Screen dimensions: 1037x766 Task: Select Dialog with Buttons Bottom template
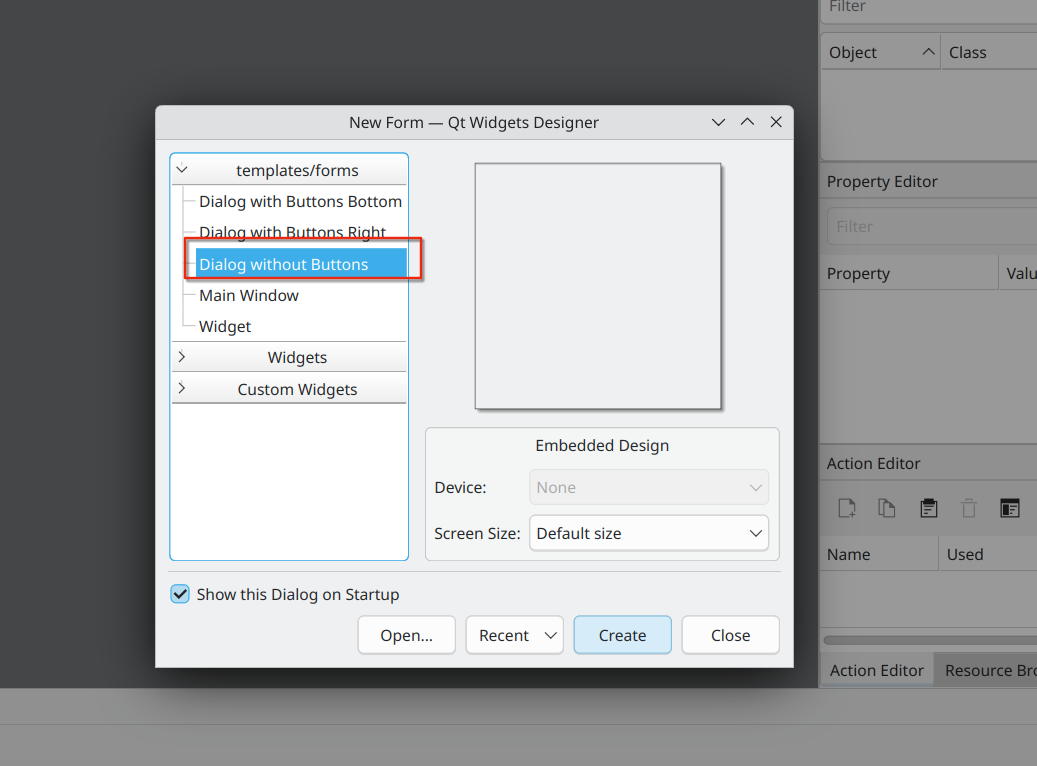coord(300,201)
